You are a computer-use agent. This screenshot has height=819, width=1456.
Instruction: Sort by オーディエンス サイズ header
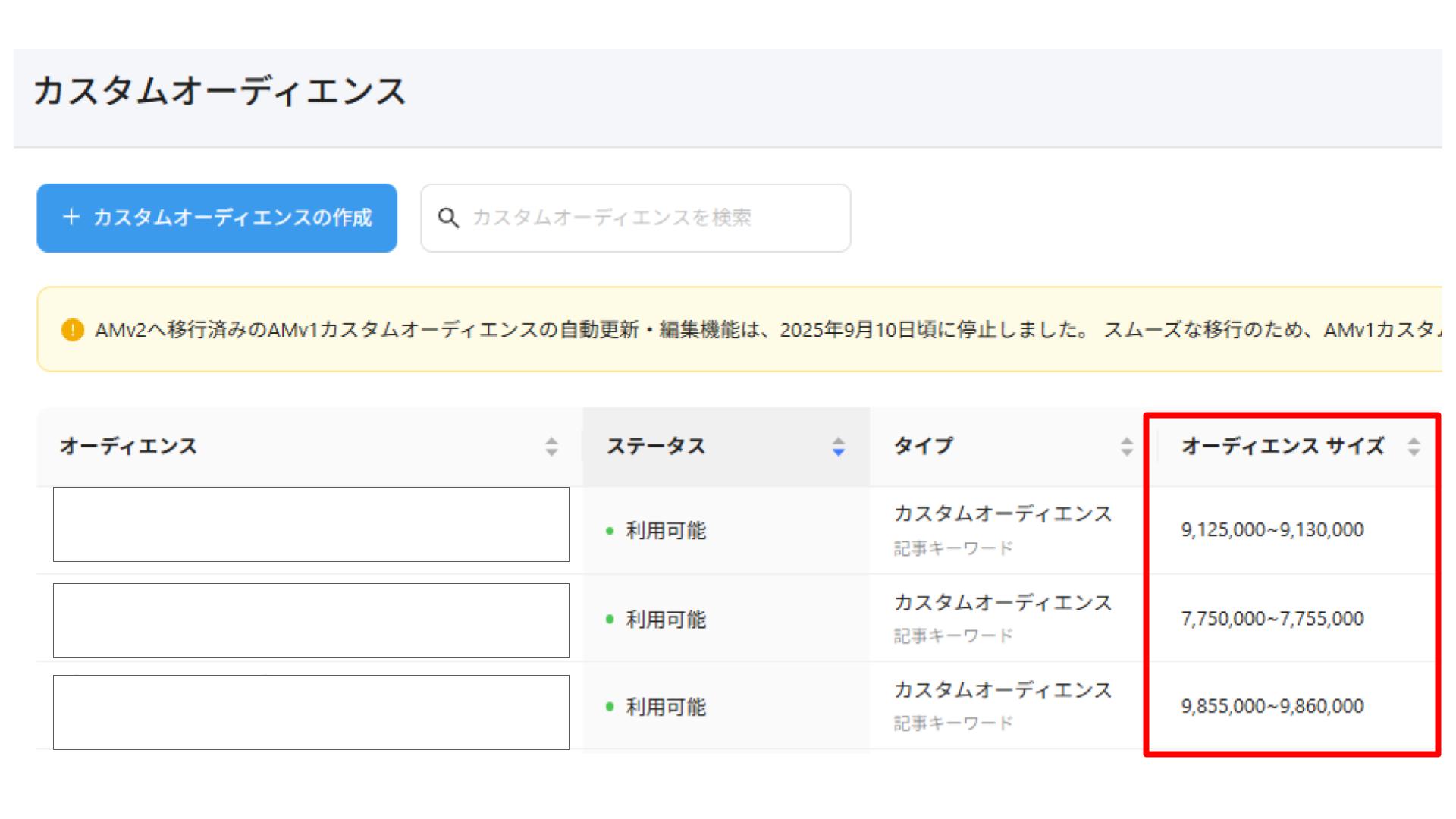[x=1282, y=446]
